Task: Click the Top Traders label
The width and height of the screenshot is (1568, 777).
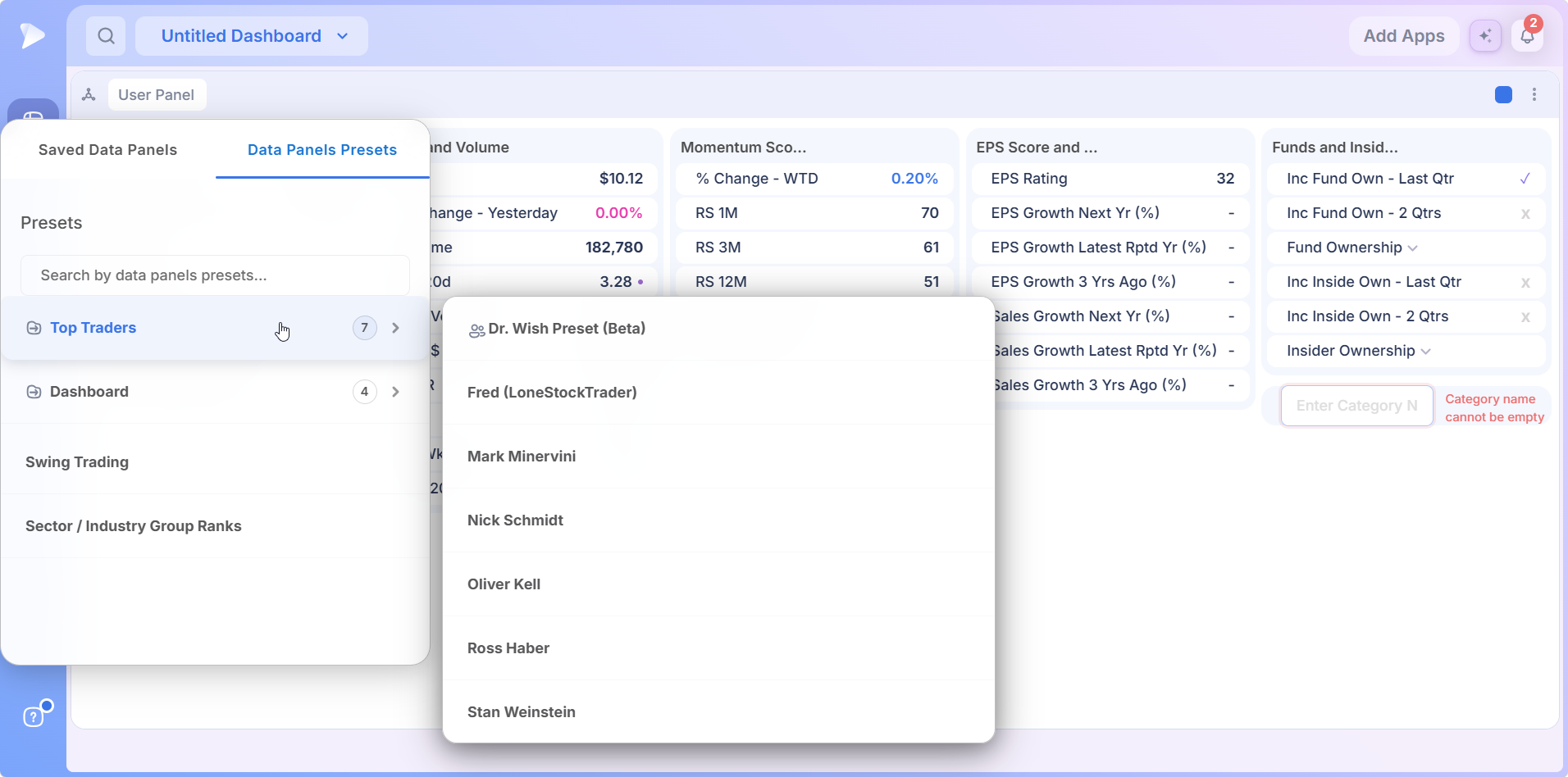Action: (93, 328)
